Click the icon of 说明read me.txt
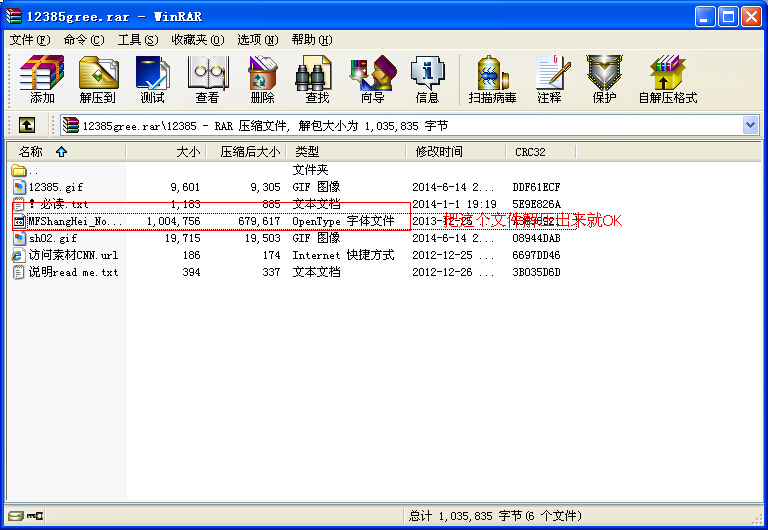 pos(18,272)
